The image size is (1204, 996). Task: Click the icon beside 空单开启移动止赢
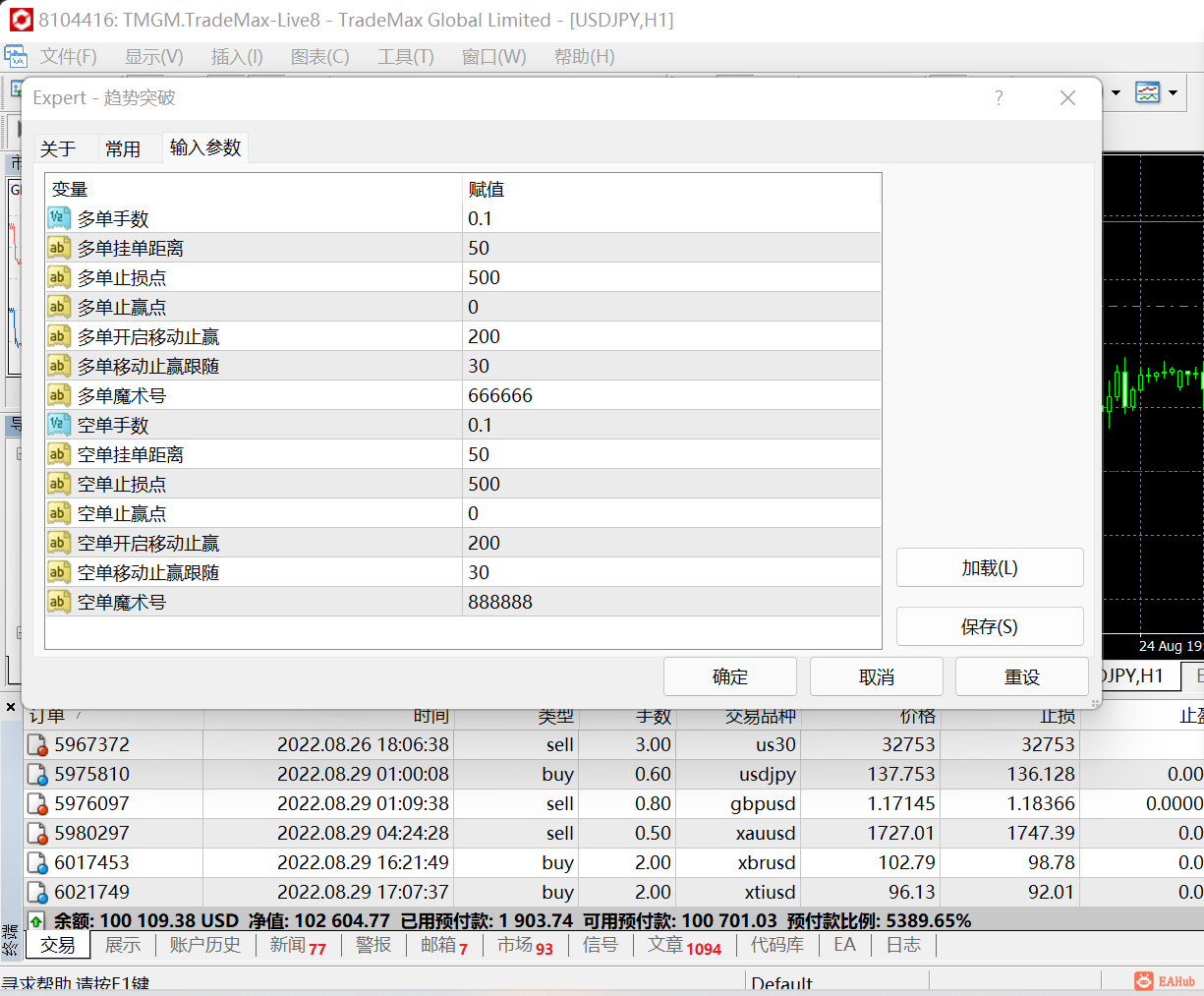coord(59,543)
